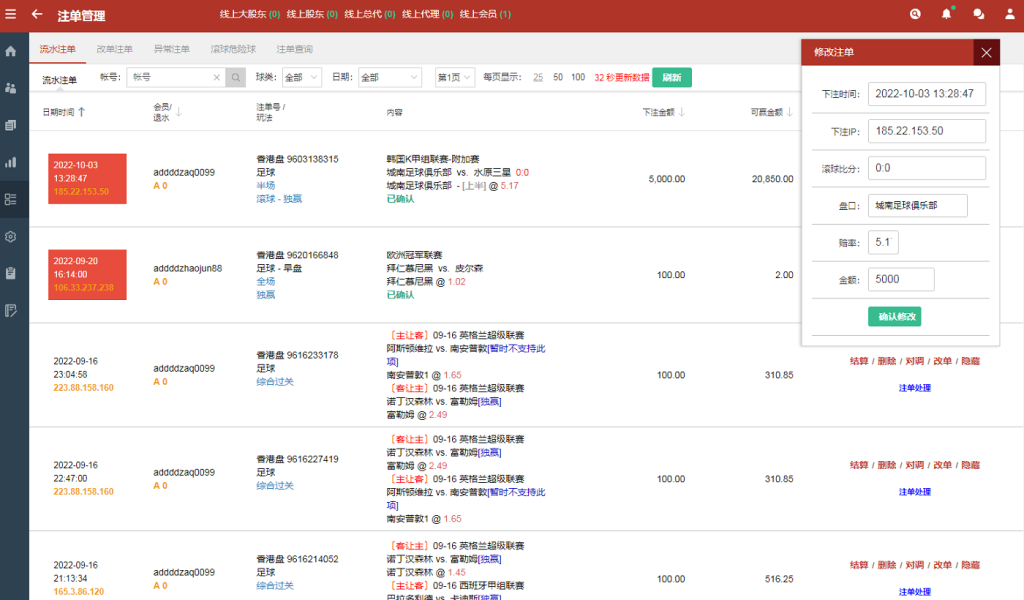Open the user profile icon
This screenshot has height=600, width=1024.
click(1008, 14)
